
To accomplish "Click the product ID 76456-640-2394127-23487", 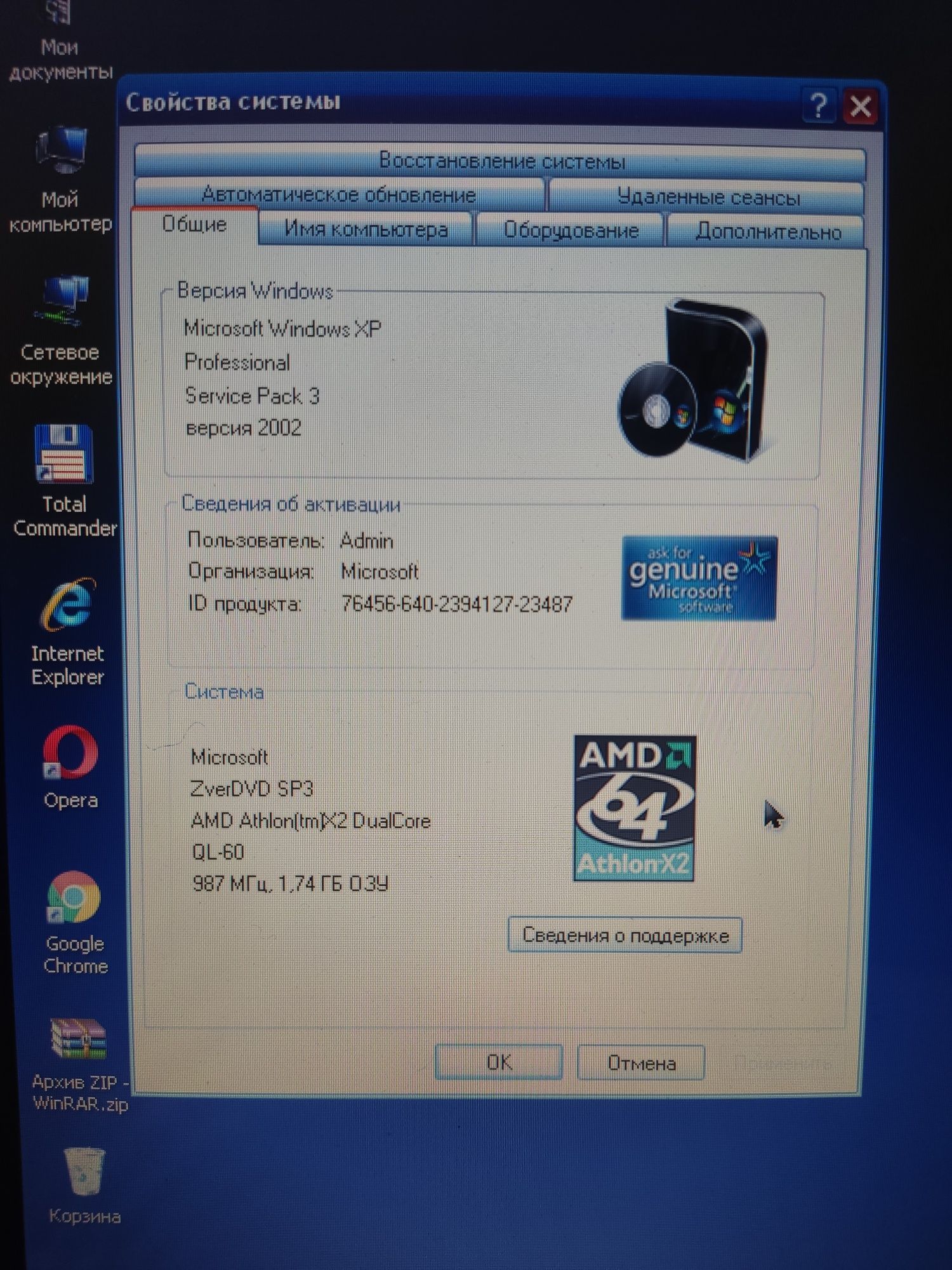I will coord(457,603).
